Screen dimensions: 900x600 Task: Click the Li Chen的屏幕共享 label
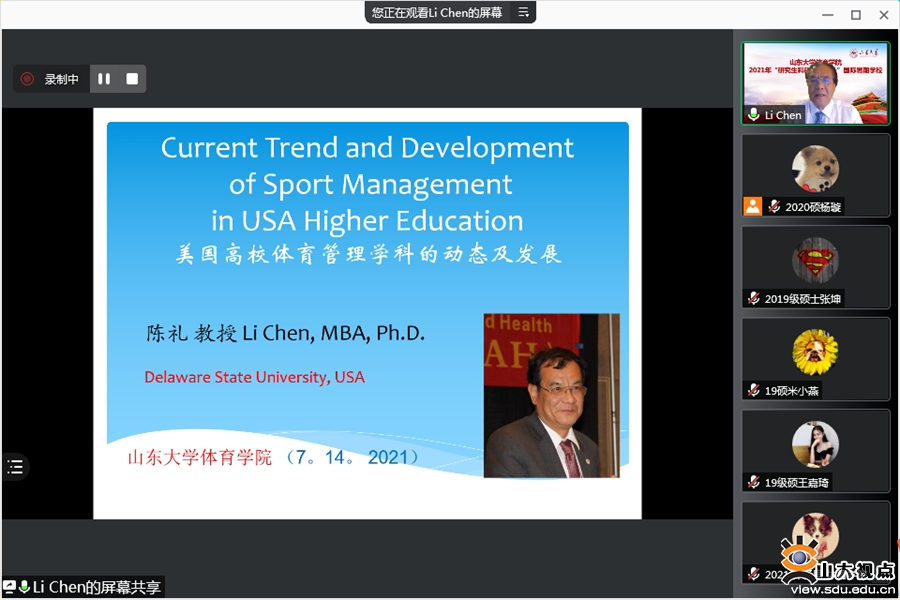coord(96,587)
